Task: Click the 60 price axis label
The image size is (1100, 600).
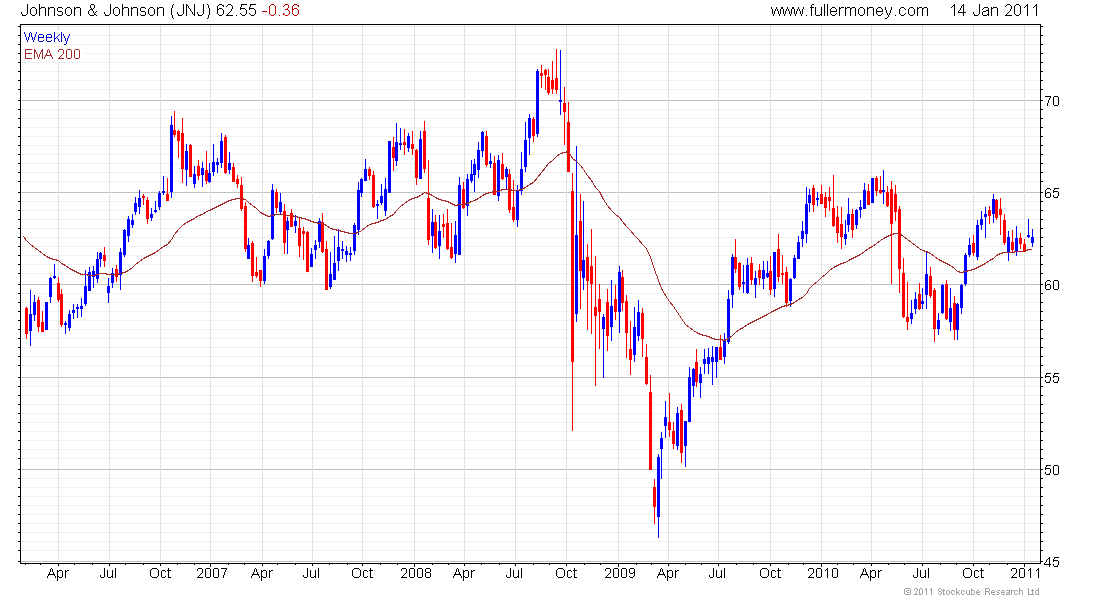Action: click(x=1052, y=285)
